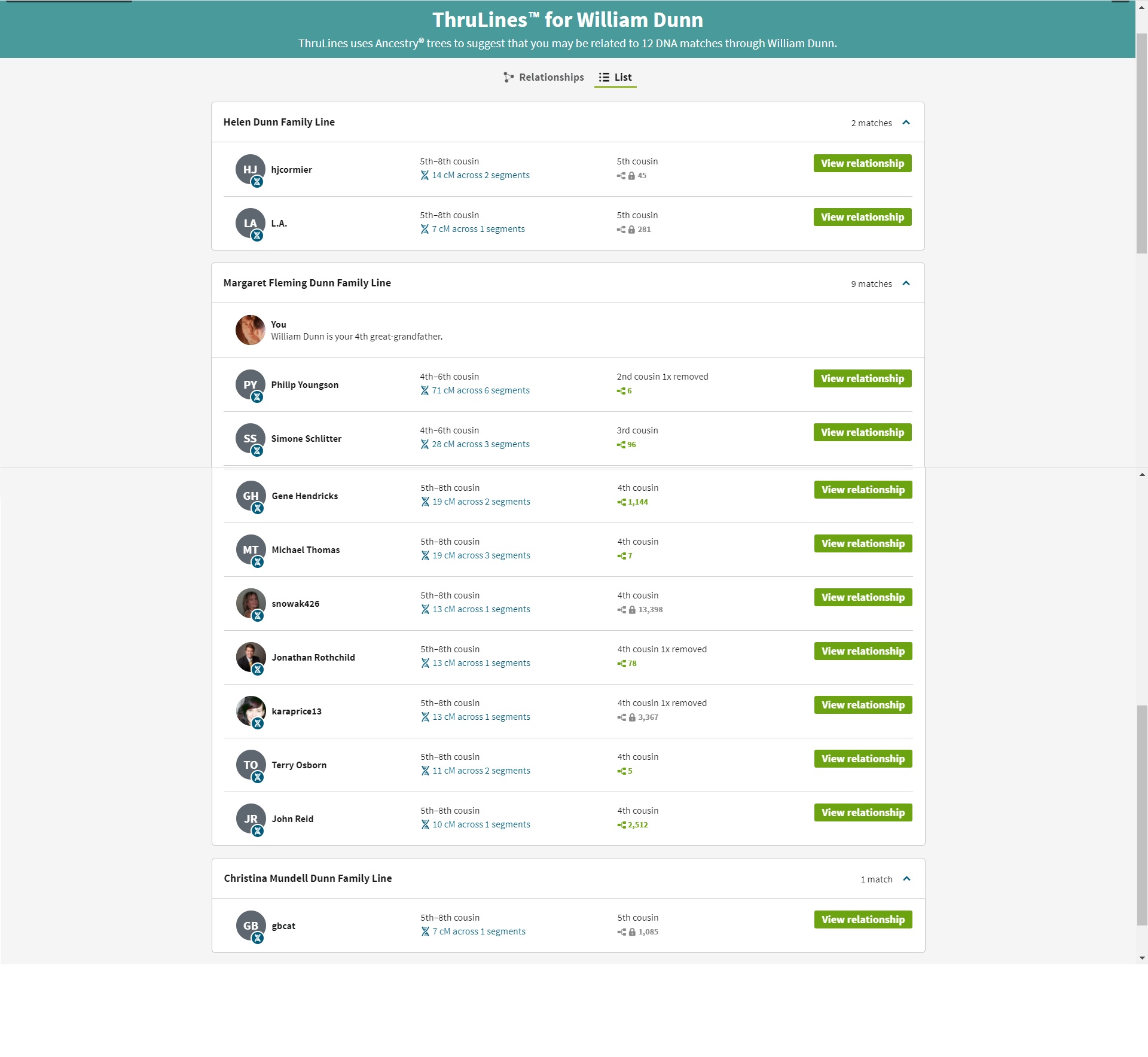This screenshot has width=1148, height=1057.
Task: Open the 19 cM across 3 segments link
Action: click(x=476, y=555)
